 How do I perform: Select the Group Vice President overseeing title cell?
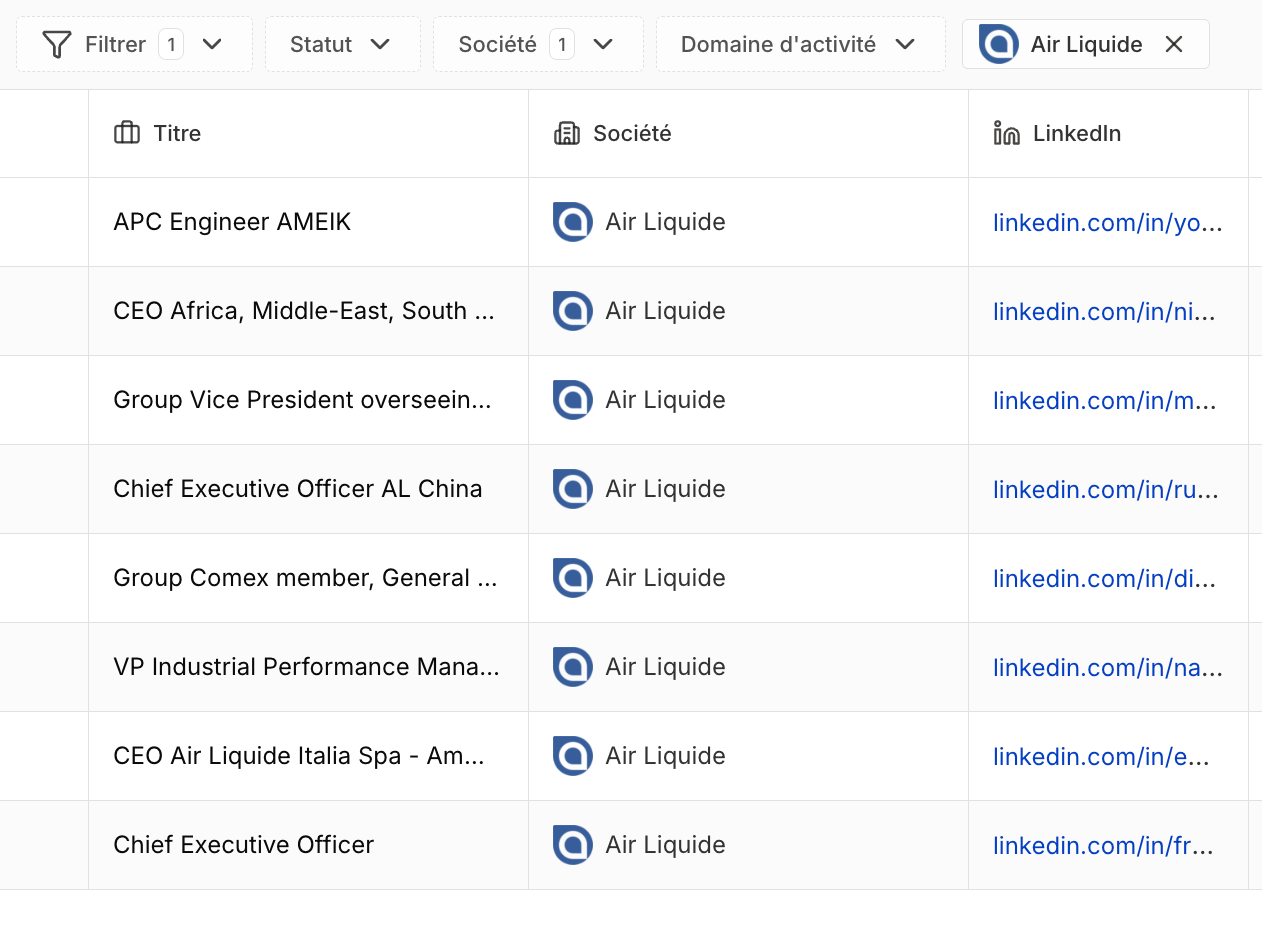click(x=308, y=400)
